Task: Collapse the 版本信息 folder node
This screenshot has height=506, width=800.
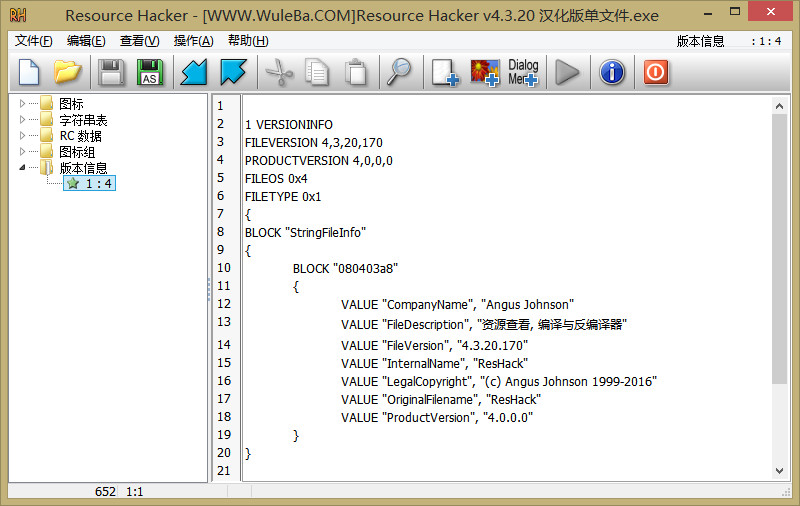Action: [22, 167]
